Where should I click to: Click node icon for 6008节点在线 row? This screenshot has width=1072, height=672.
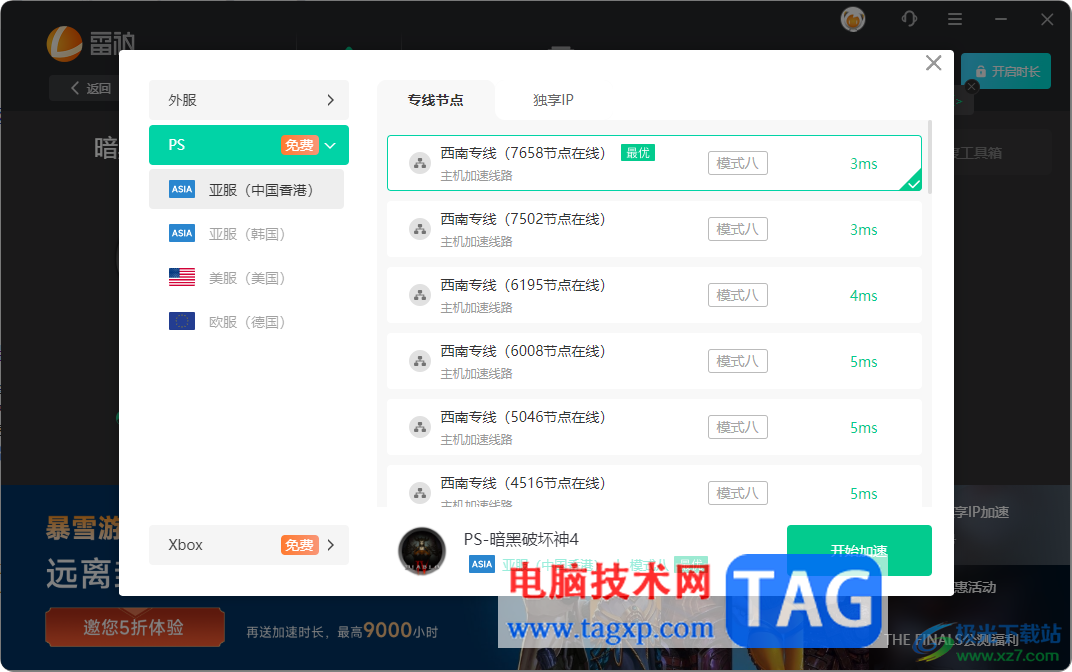click(x=420, y=361)
